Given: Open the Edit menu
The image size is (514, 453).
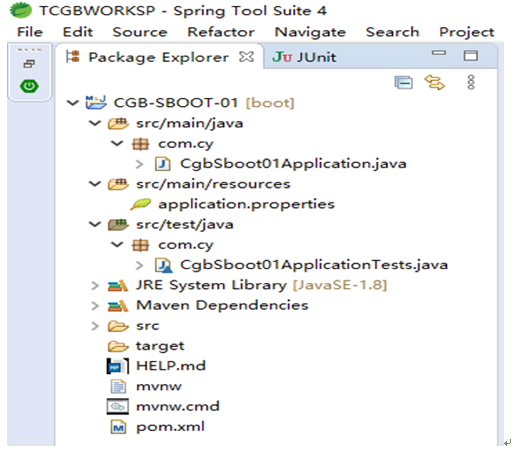Looking at the screenshot, I should click(x=78, y=32).
